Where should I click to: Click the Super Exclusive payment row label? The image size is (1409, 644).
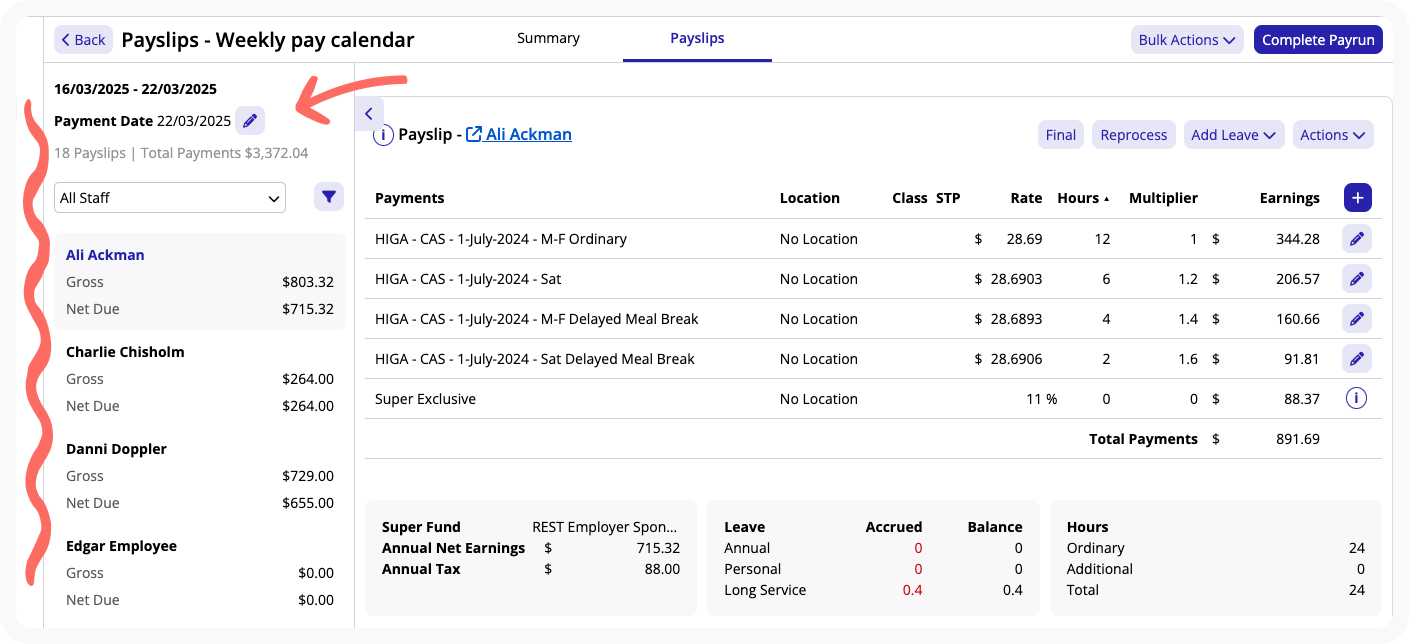click(x=426, y=399)
